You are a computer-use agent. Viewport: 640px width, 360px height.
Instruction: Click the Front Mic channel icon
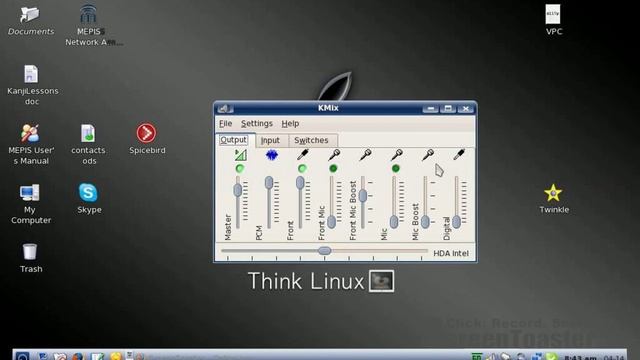tap(334, 154)
